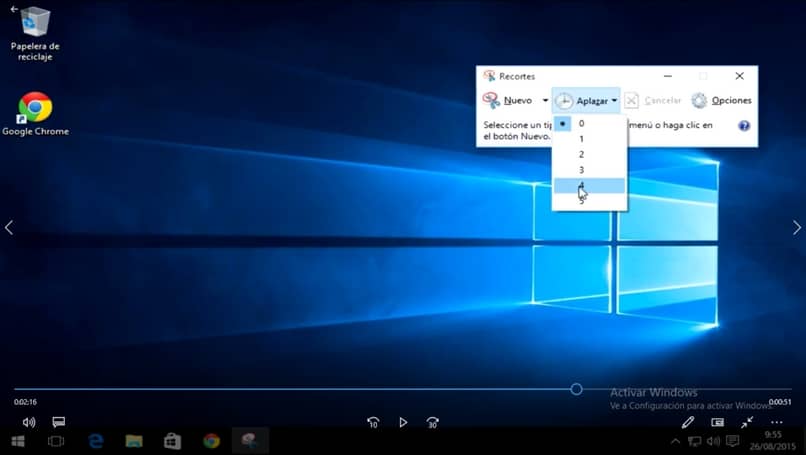This screenshot has height=455, width=806.
Task: Open the Aplazar delay dropdown
Action: (x=587, y=101)
